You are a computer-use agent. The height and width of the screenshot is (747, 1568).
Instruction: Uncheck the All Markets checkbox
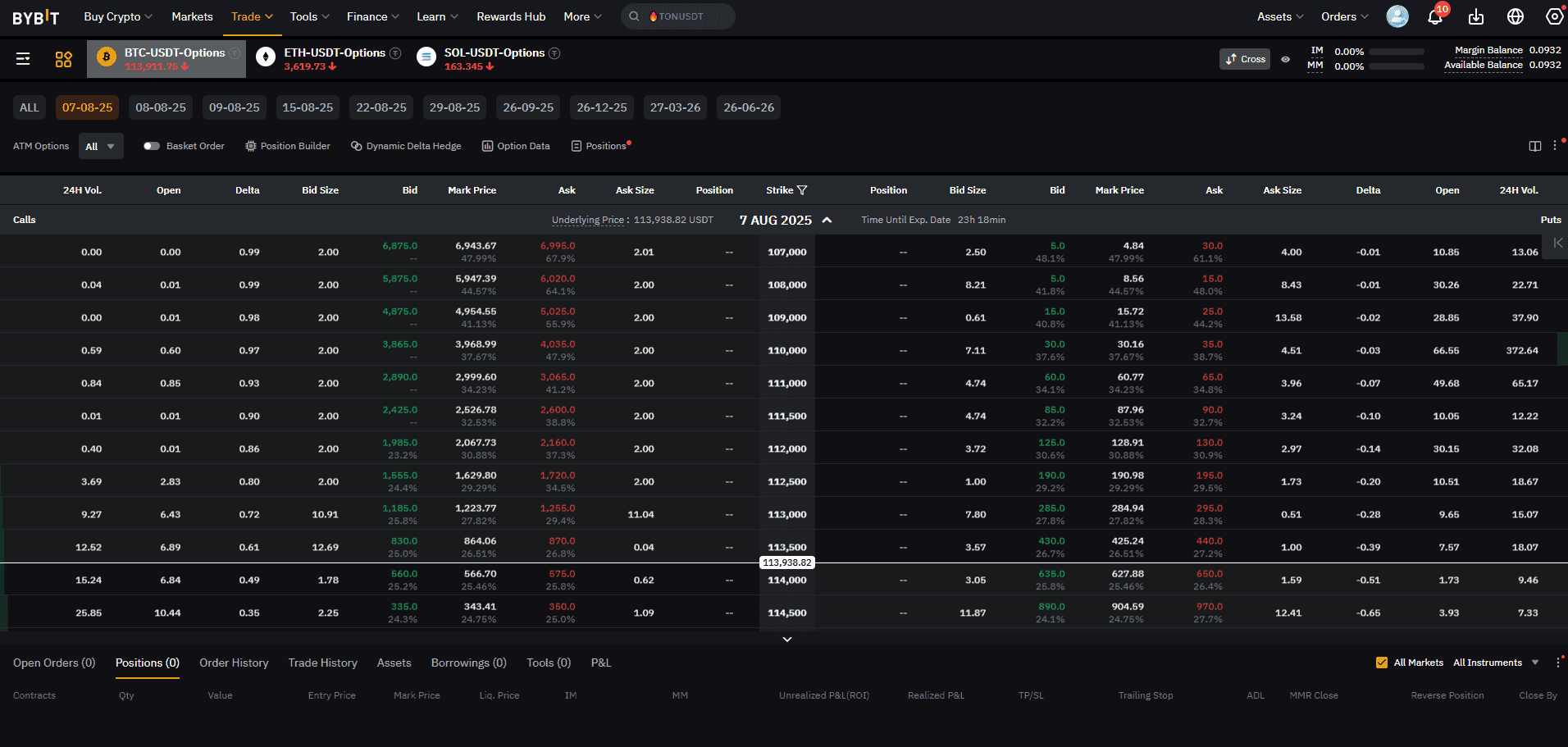tap(1382, 663)
